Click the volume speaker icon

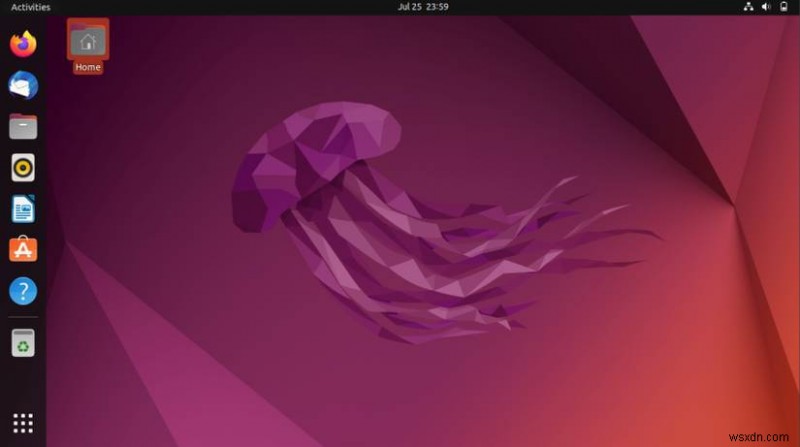pos(766,7)
